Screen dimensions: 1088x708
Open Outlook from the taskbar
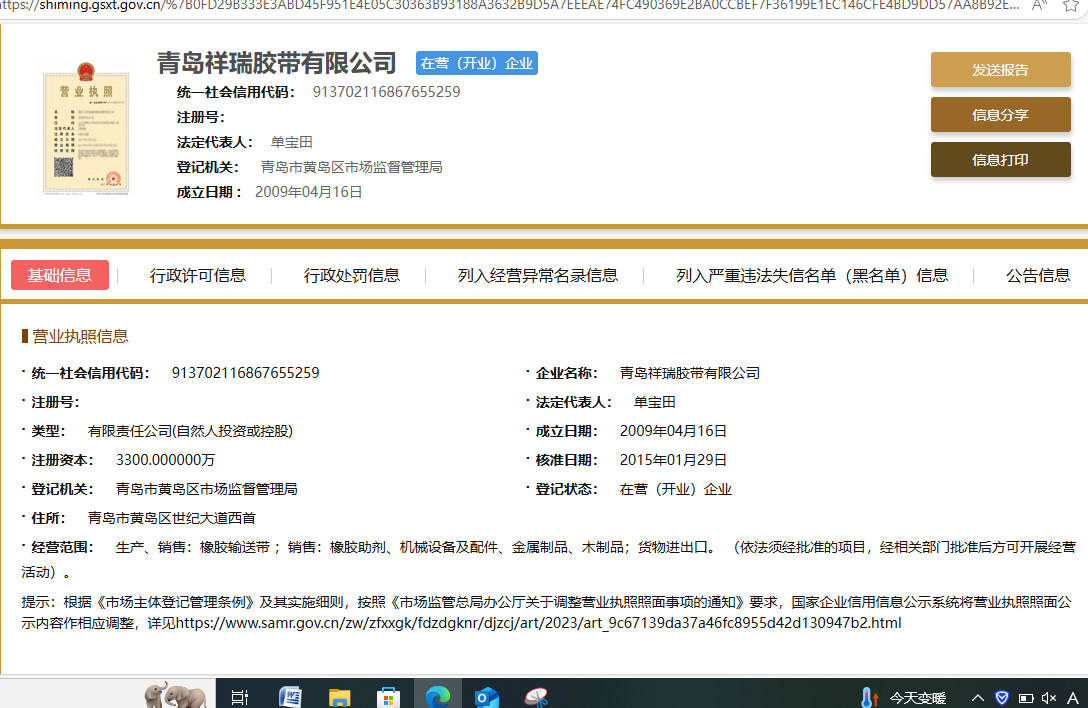[487, 696]
